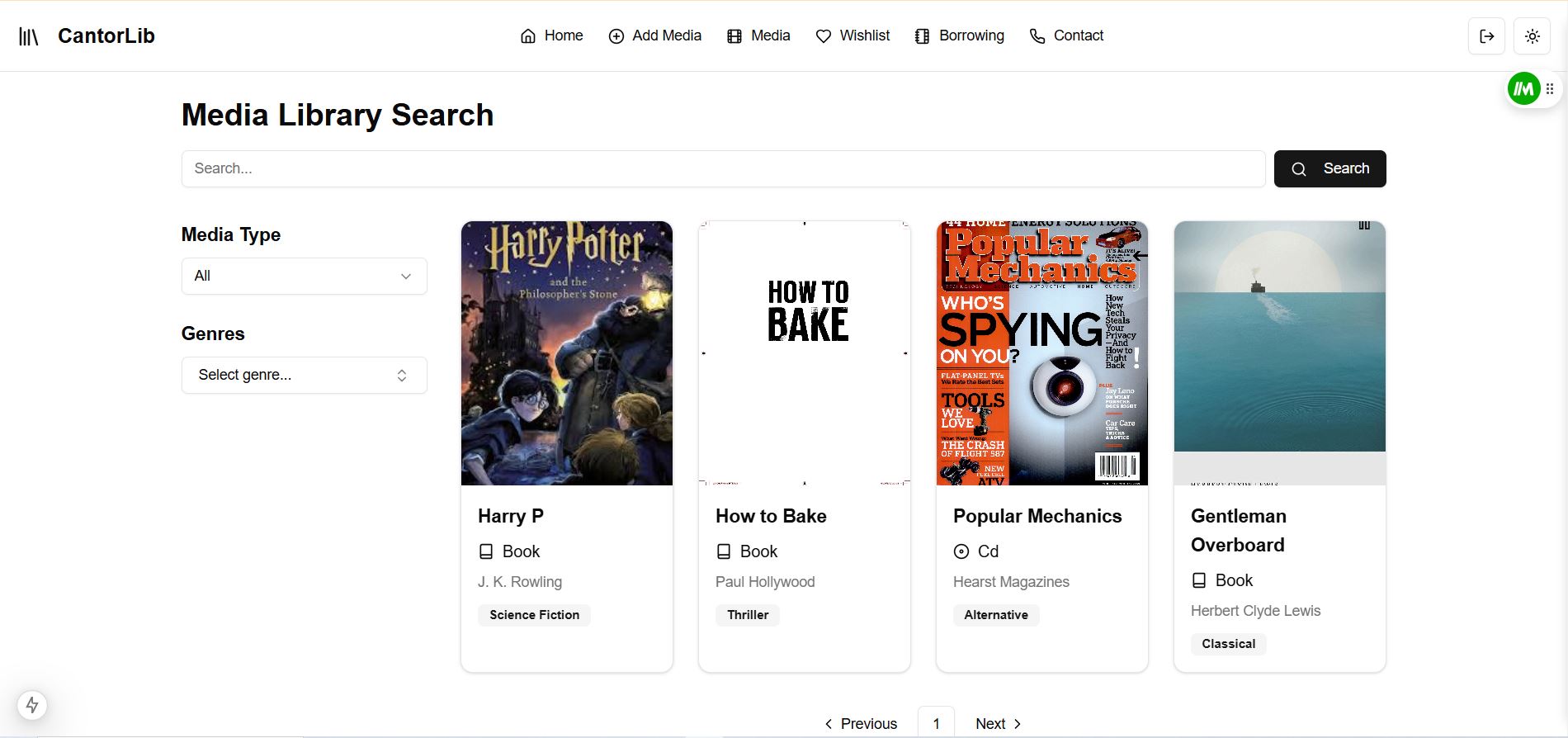The width and height of the screenshot is (1568, 738).
Task: Select the Gentleman Overboard cover image
Action: click(1280, 353)
